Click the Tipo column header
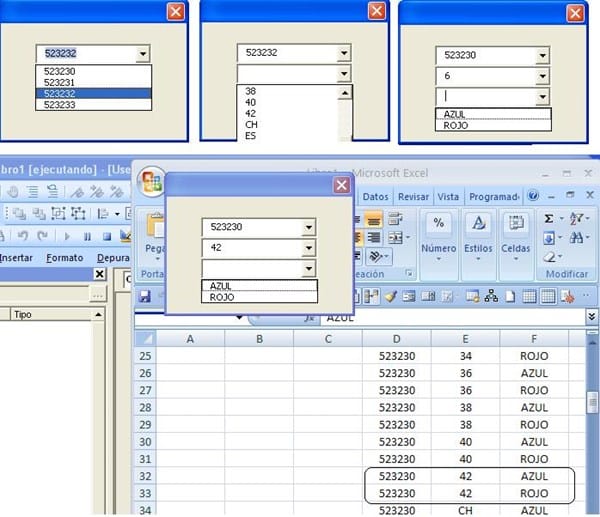 click(52, 315)
